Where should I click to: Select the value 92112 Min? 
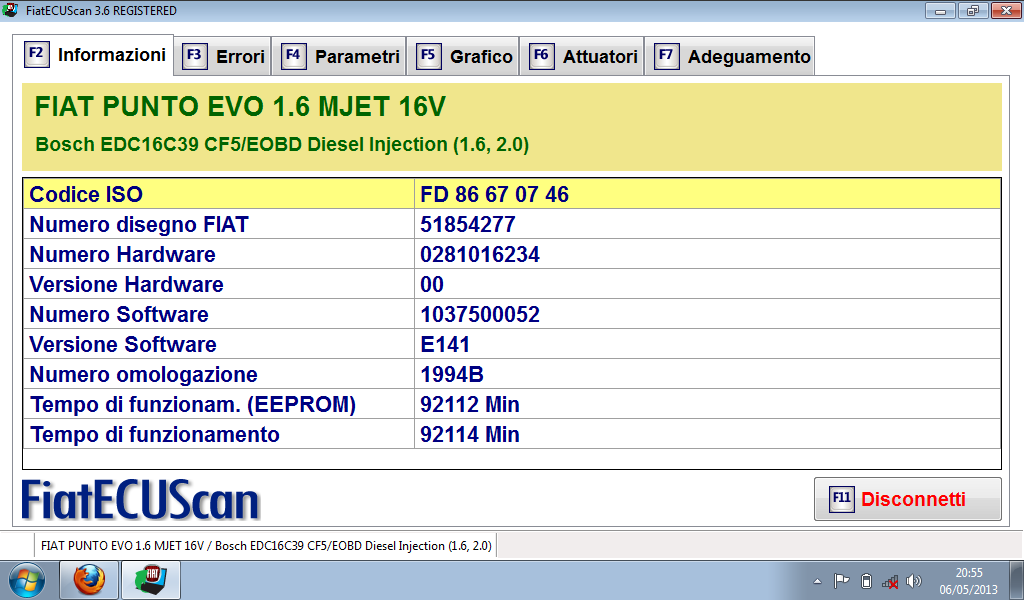point(470,404)
